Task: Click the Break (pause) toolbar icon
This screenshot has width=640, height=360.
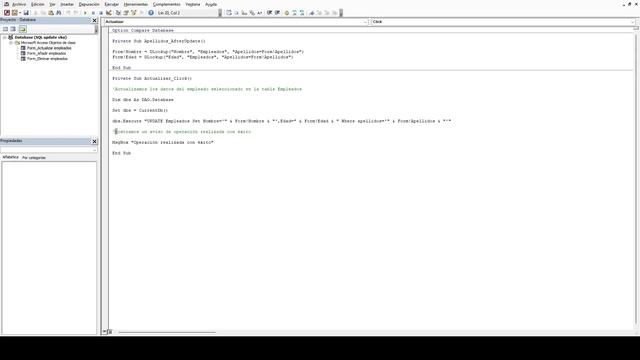Action: (93, 13)
